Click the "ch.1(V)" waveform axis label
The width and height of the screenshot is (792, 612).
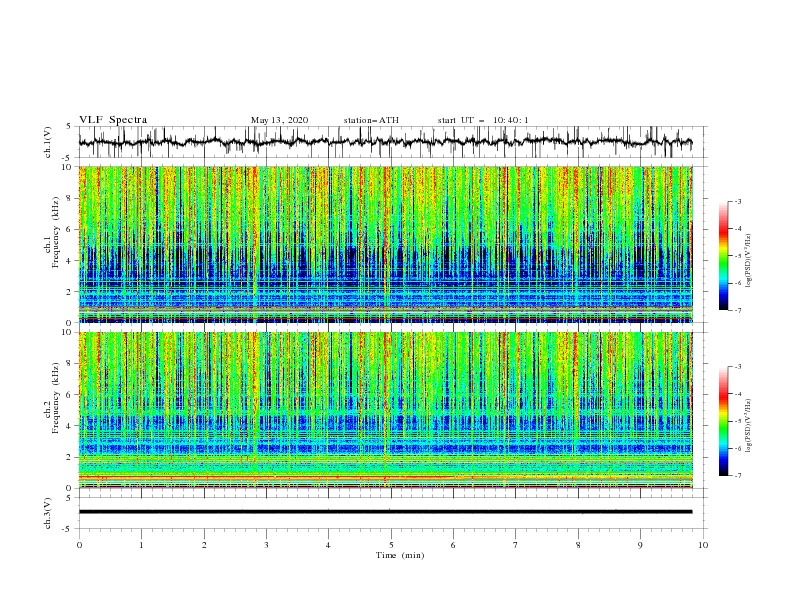[48, 142]
